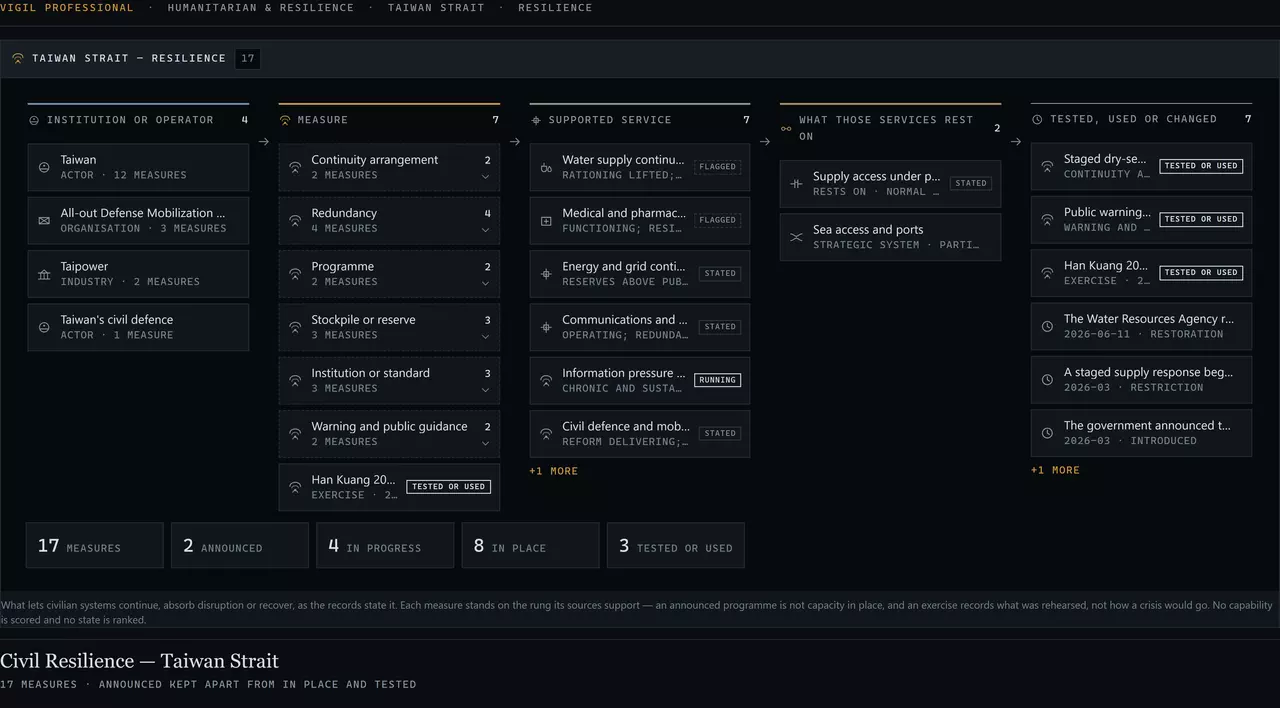Select the Taiwan Strait breadcrumb item
Image resolution: width=1280 pixels, height=708 pixels.
click(x=436, y=7)
